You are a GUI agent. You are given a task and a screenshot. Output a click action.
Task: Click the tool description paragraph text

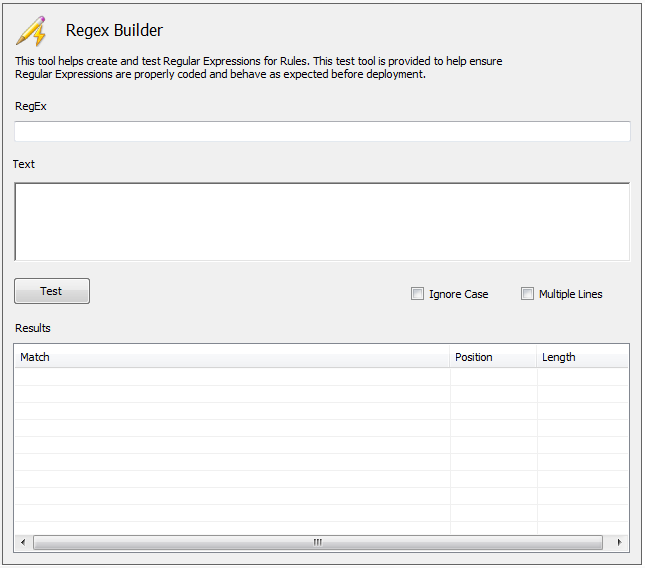(258, 68)
